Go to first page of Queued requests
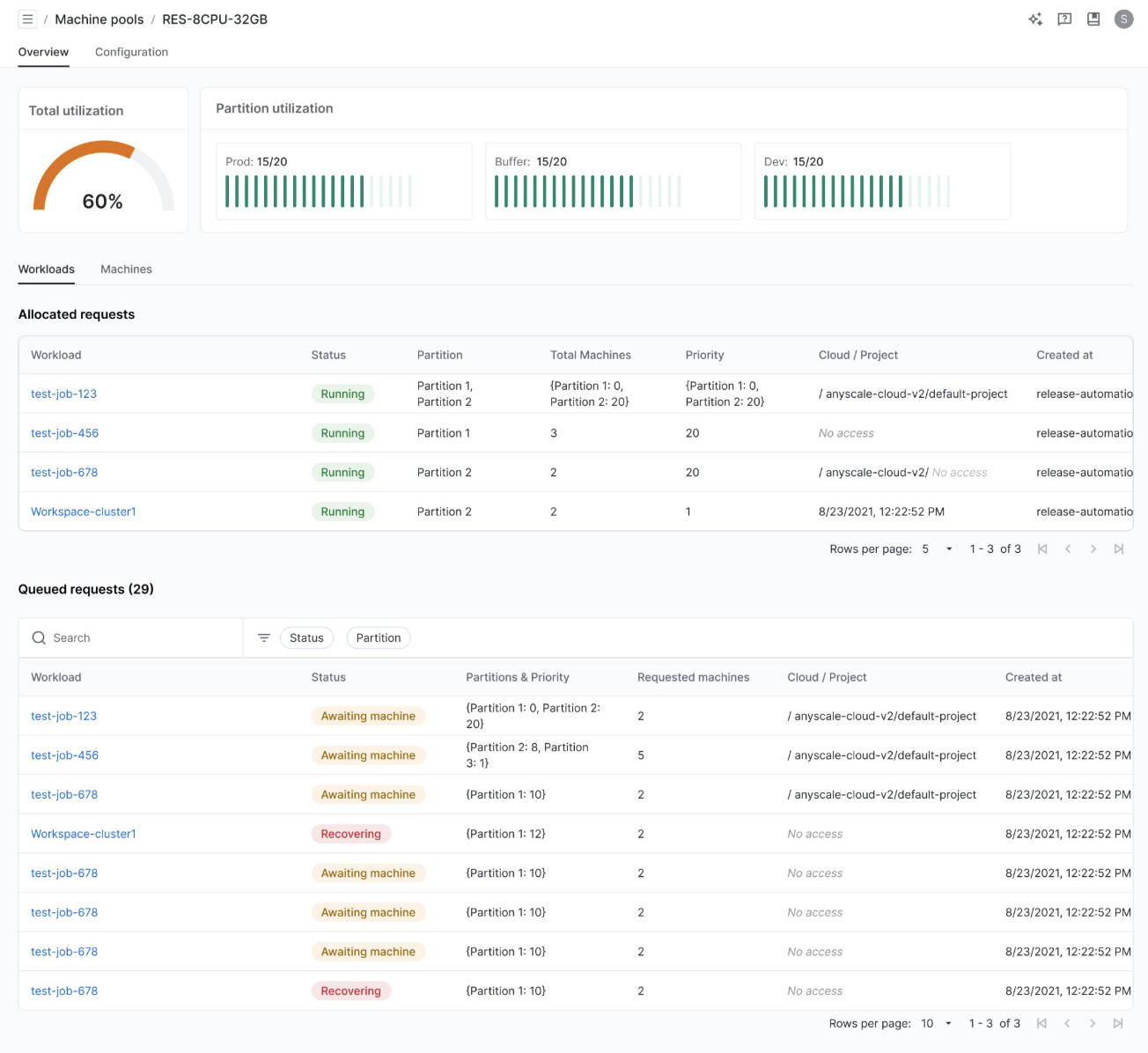This screenshot has height=1053, width=1148. [1041, 1024]
